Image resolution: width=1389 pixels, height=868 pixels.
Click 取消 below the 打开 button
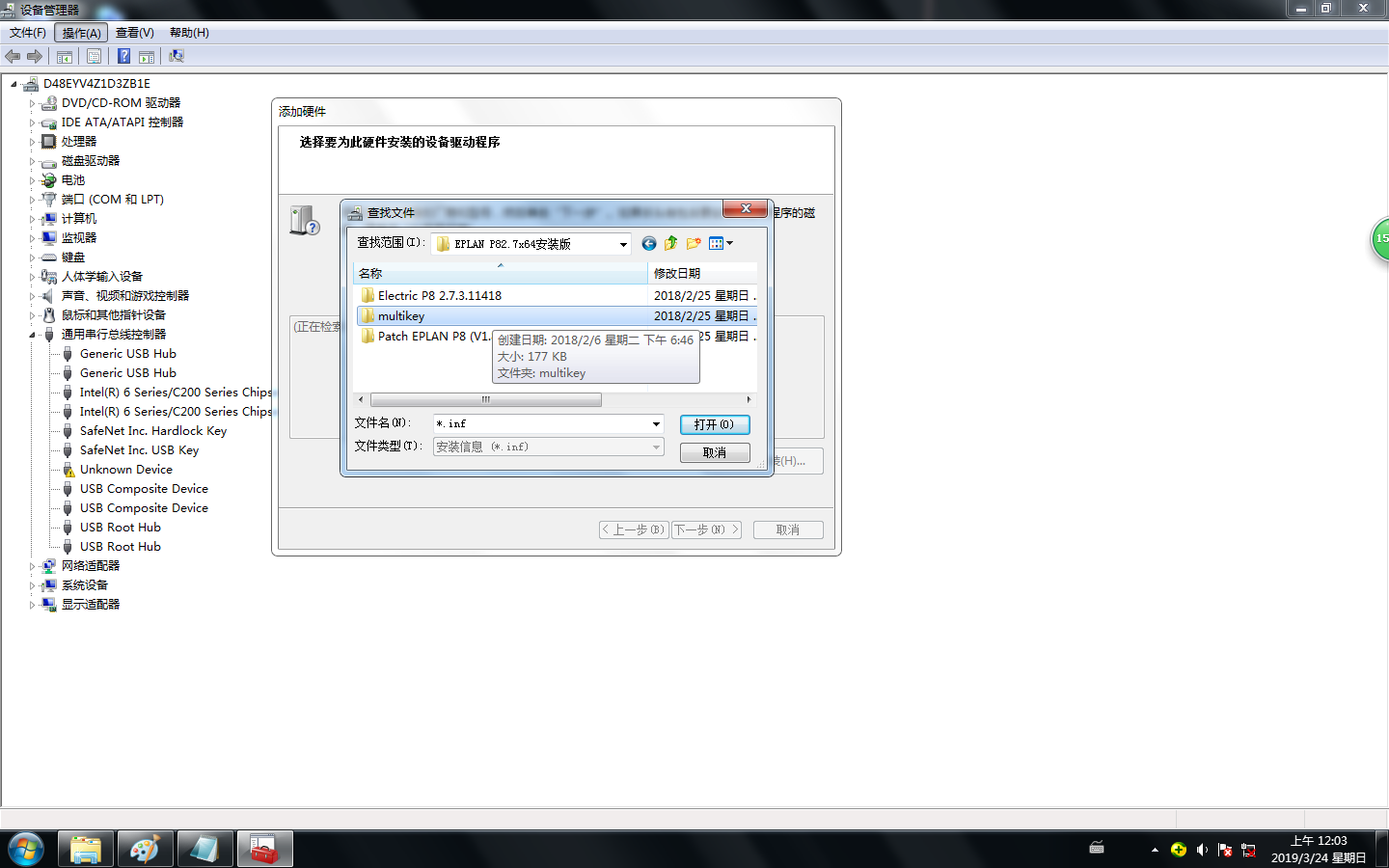point(714,453)
